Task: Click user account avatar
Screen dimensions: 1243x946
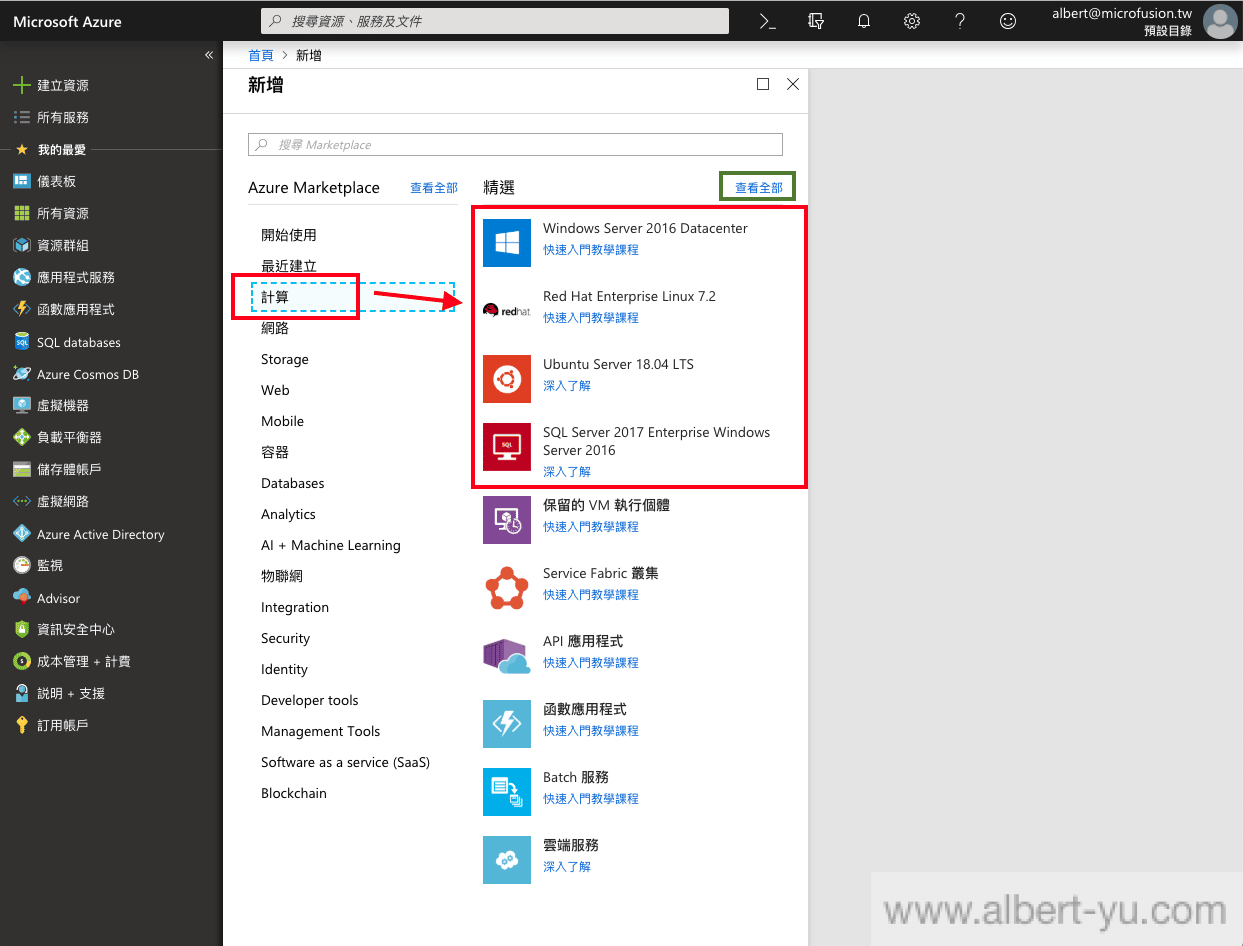Action: (1220, 21)
